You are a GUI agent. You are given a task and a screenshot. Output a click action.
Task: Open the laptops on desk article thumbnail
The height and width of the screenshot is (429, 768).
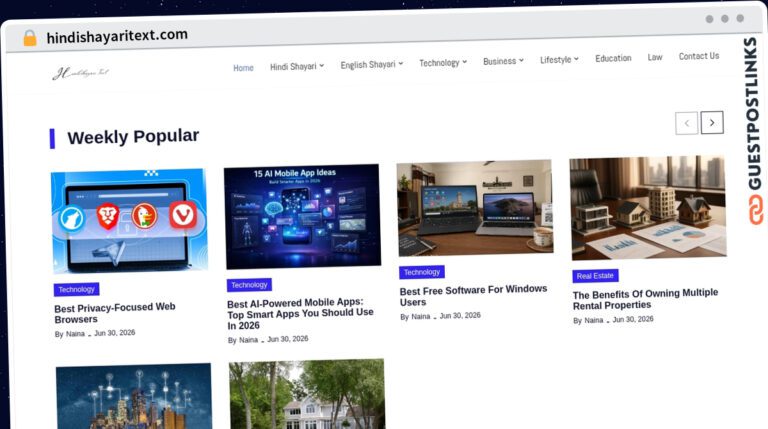[x=475, y=208]
